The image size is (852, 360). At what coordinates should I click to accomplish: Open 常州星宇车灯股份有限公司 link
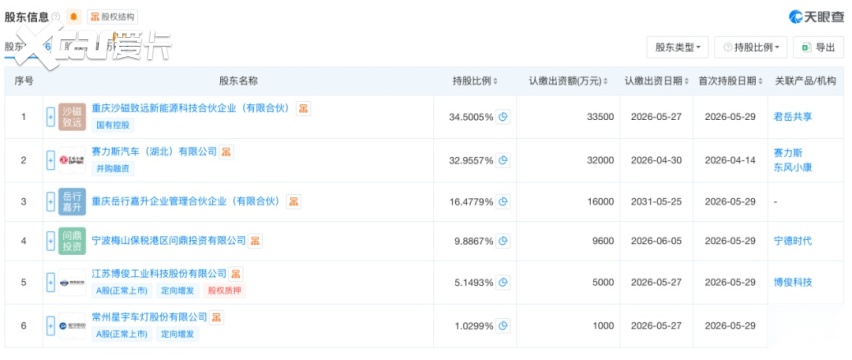click(x=149, y=317)
